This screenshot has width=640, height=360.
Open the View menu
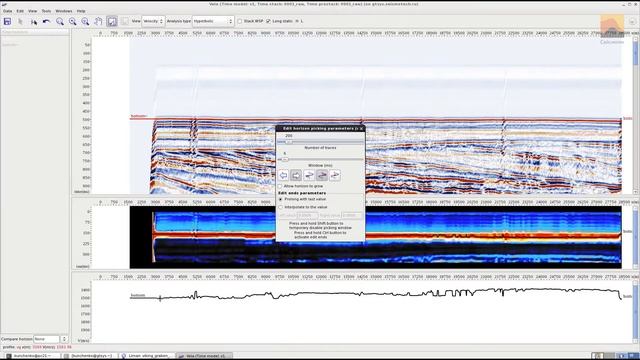(x=33, y=11)
